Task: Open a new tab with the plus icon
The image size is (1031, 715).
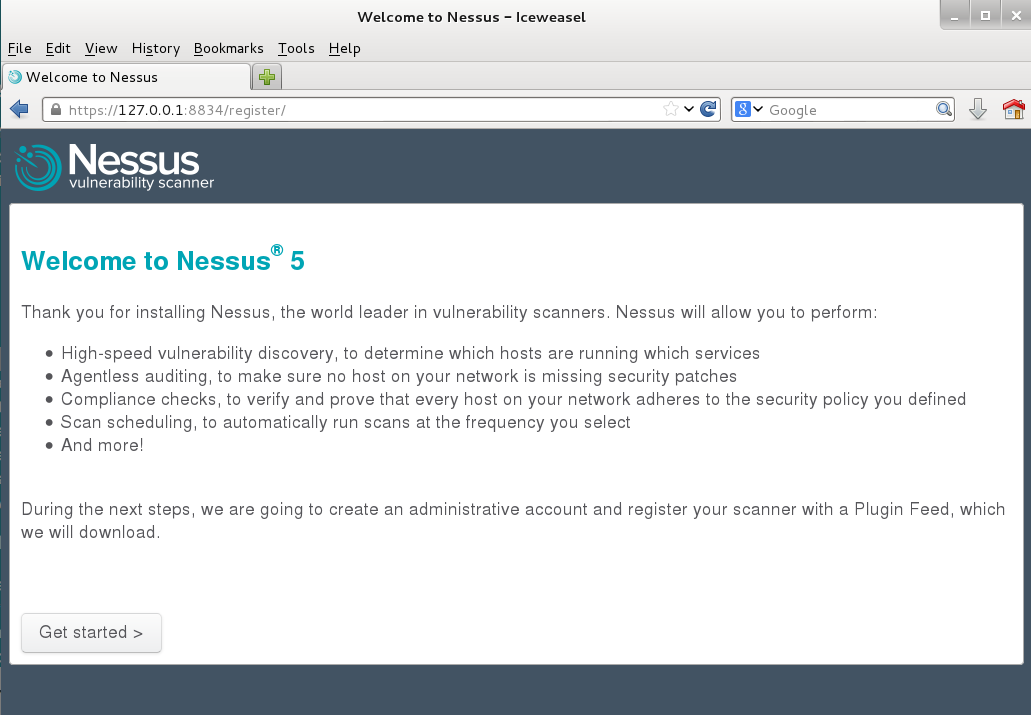Action: 267,78
